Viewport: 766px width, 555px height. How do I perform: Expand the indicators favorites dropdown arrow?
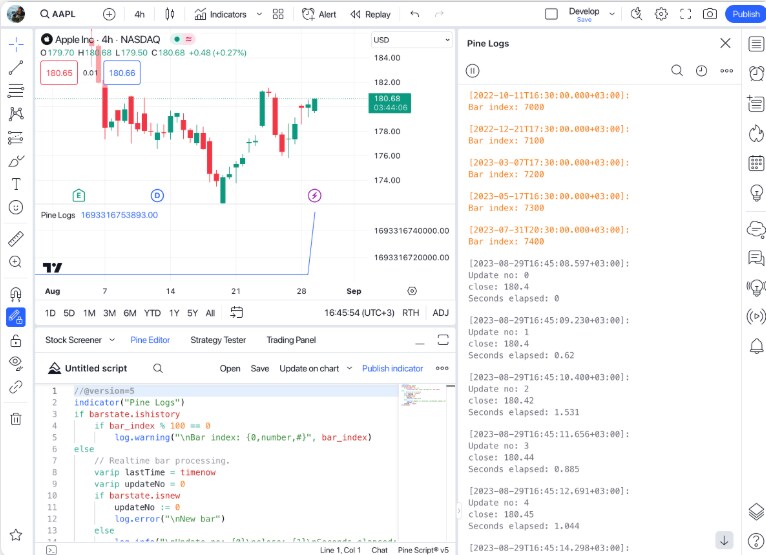(x=259, y=14)
